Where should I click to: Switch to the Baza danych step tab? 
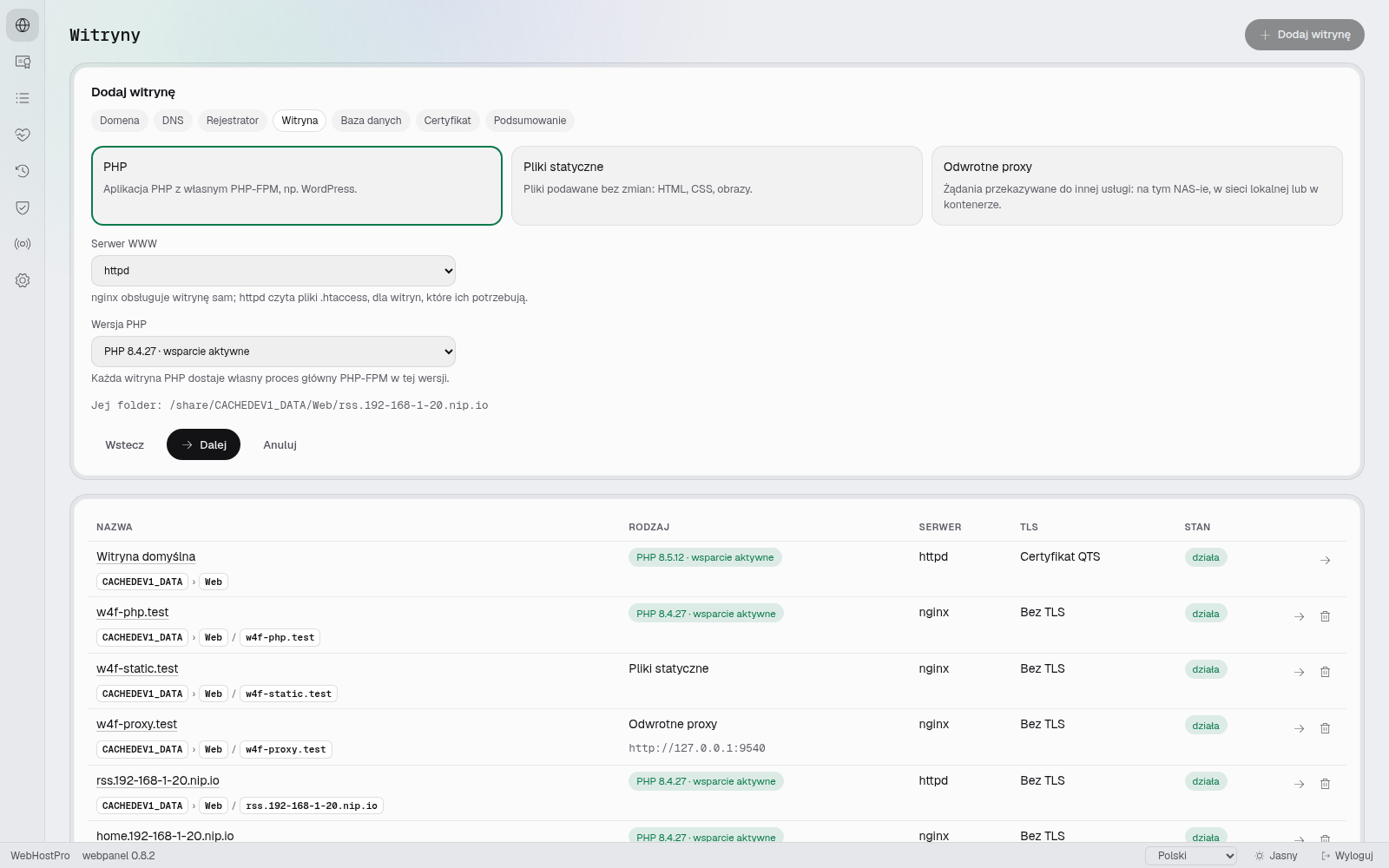click(x=371, y=121)
